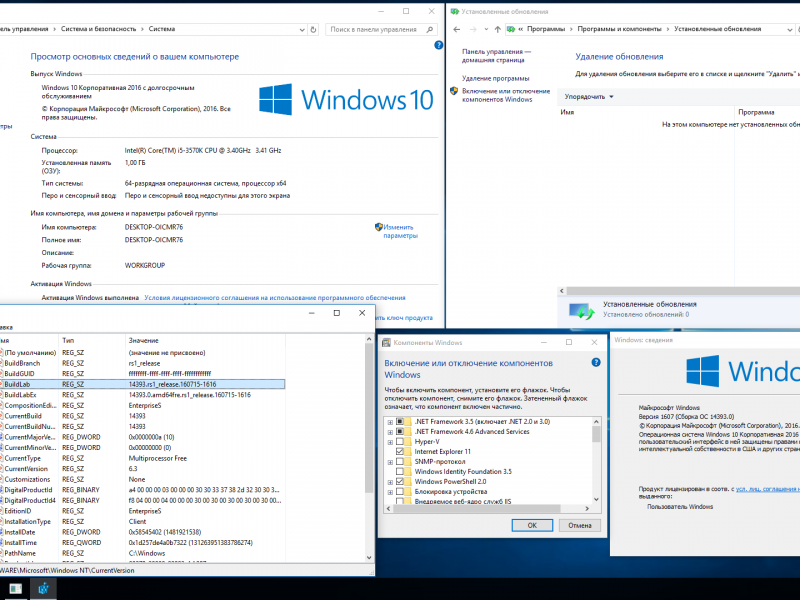The height and width of the screenshot is (600, 800).
Task: Click OK in the Windows Features dialog
Action: [532, 525]
